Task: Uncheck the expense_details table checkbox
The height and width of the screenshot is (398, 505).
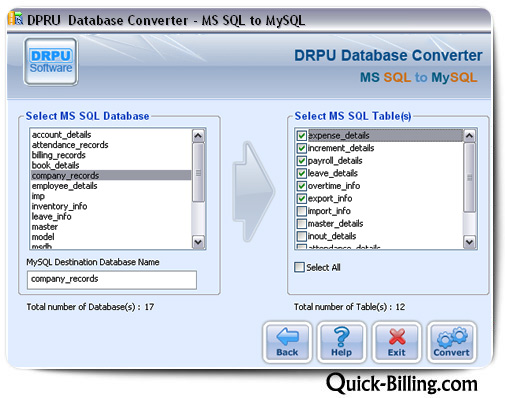Action: [x=301, y=136]
